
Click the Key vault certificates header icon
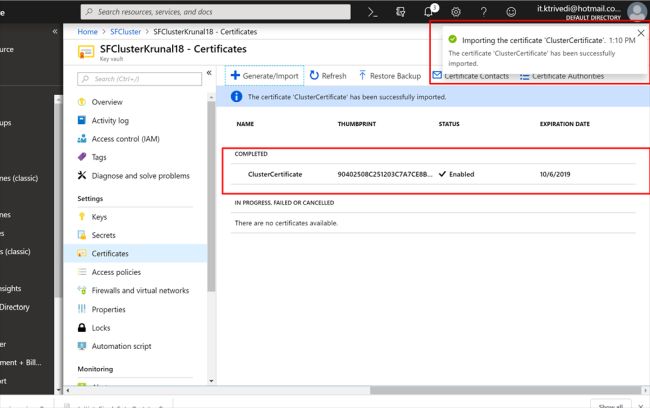click(x=86, y=52)
